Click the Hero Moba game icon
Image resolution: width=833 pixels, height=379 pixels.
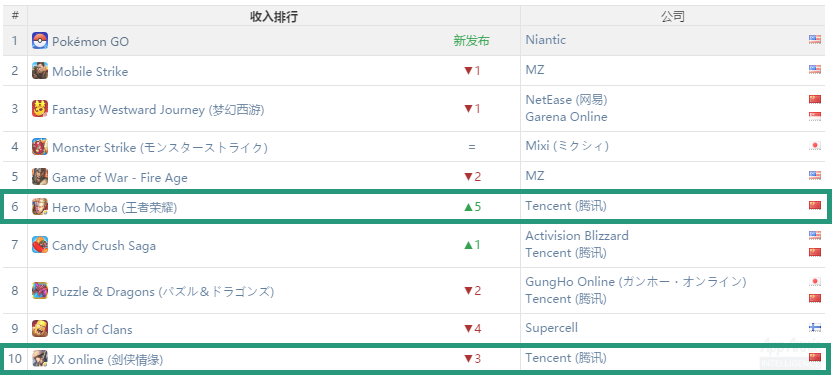[40, 207]
